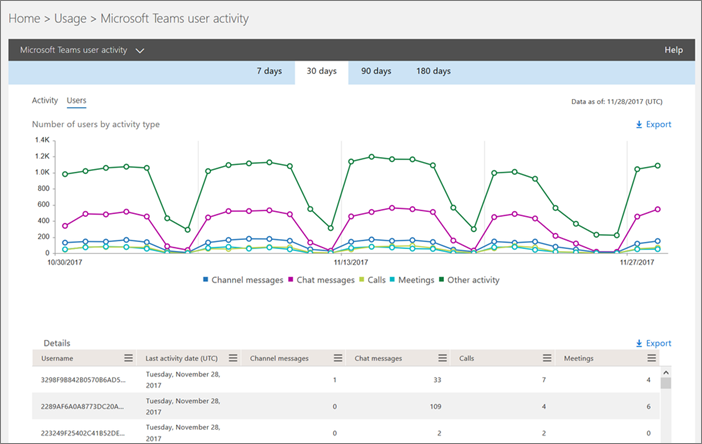Toggle Channel messages legend series
This screenshot has height=444, width=702.
(x=243, y=280)
